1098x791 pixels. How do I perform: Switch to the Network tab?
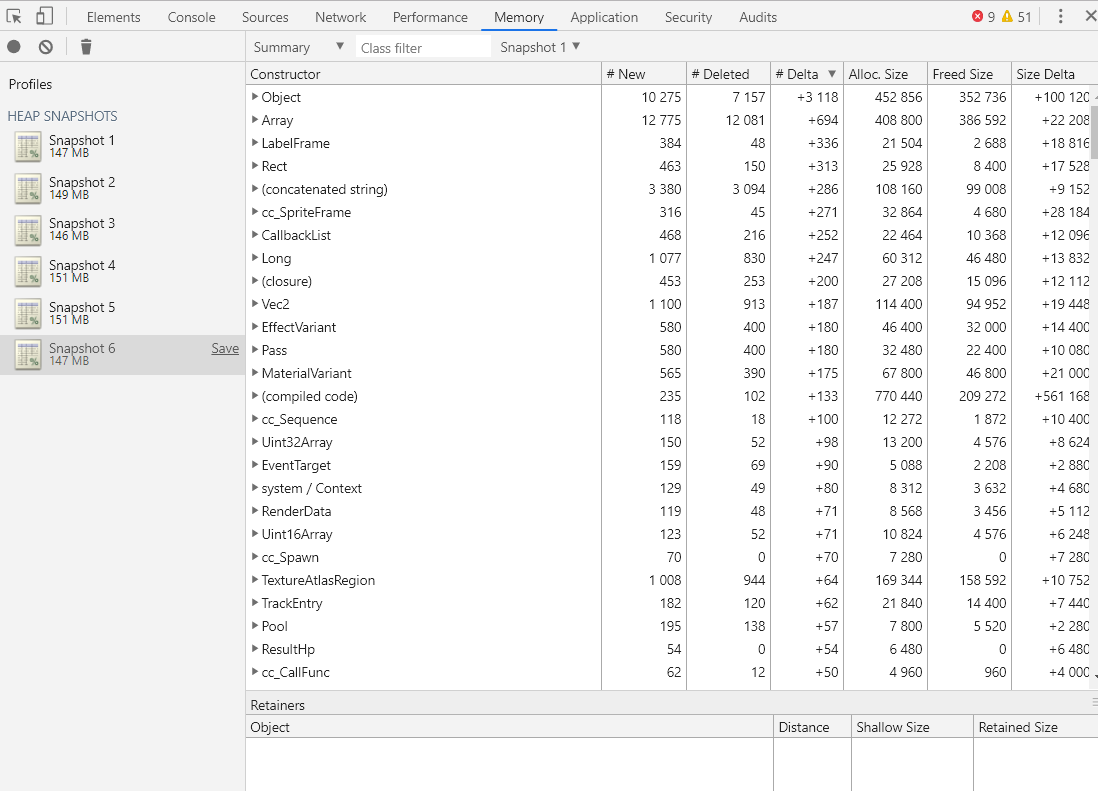click(340, 17)
